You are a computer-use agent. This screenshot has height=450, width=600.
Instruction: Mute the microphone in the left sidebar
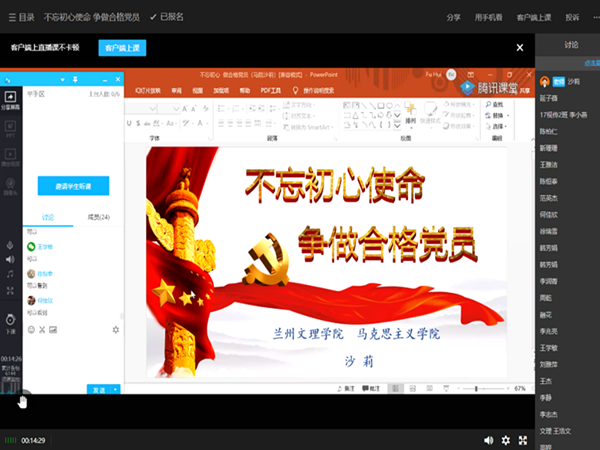10,245
